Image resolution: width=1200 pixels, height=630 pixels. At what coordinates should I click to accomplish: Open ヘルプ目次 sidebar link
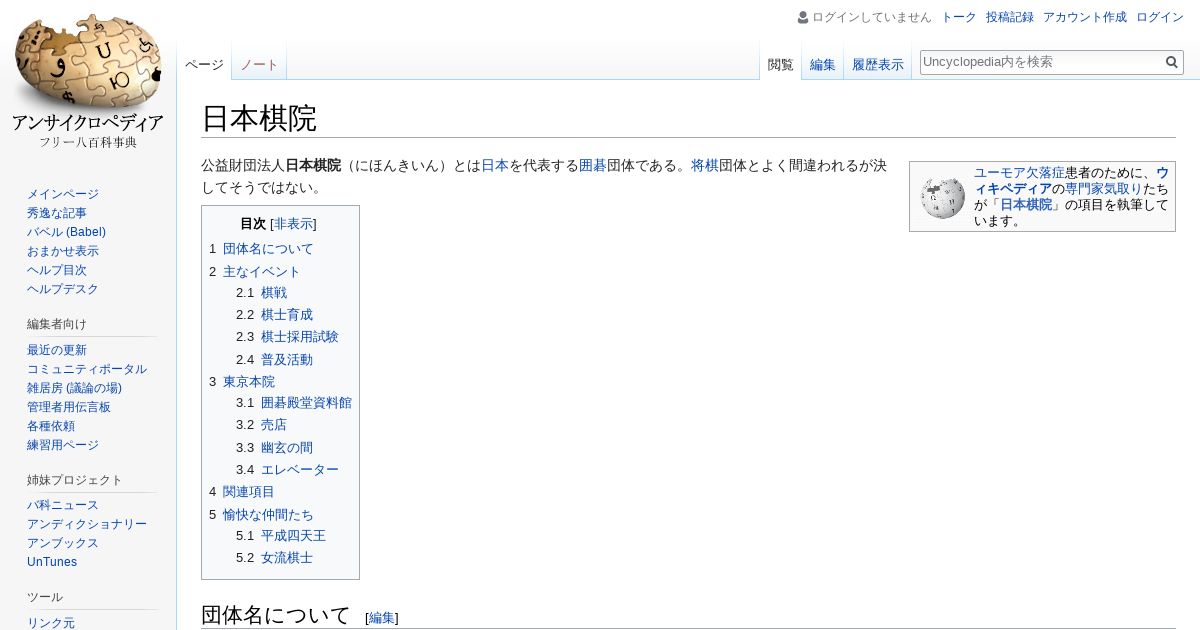tap(57, 270)
